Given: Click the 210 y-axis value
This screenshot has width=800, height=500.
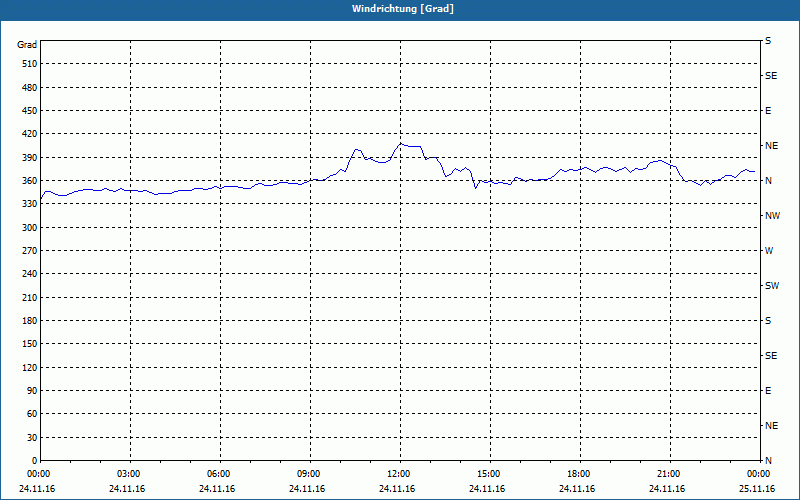Looking at the screenshot, I should 30,297.
